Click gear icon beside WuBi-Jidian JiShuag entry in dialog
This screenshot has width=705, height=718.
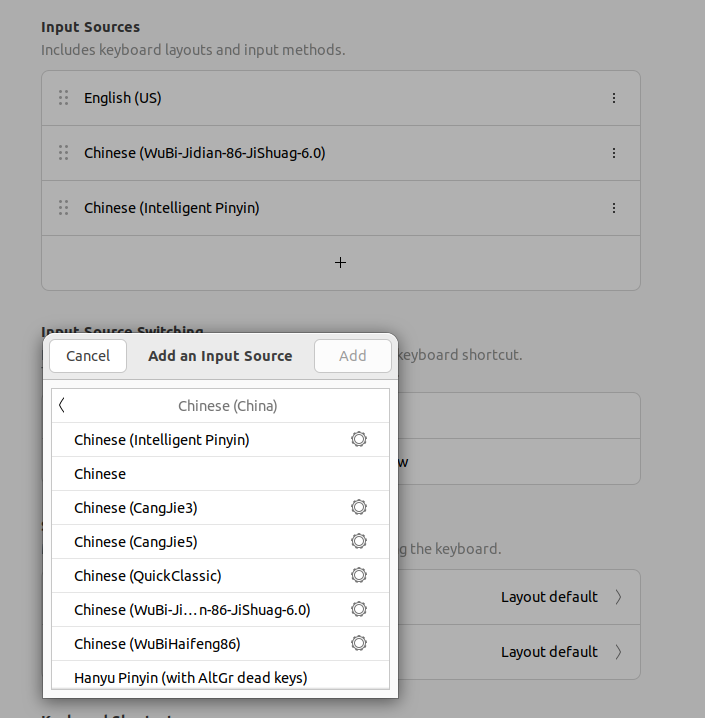coord(359,609)
